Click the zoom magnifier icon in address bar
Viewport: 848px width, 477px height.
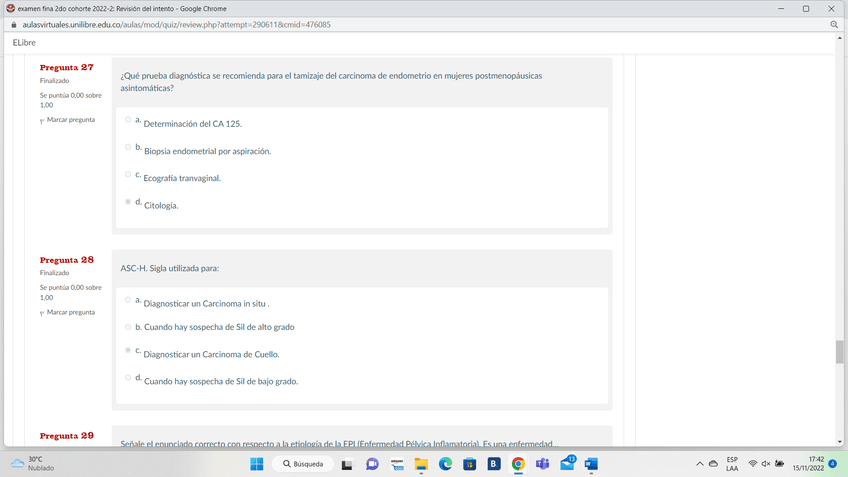point(834,24)
